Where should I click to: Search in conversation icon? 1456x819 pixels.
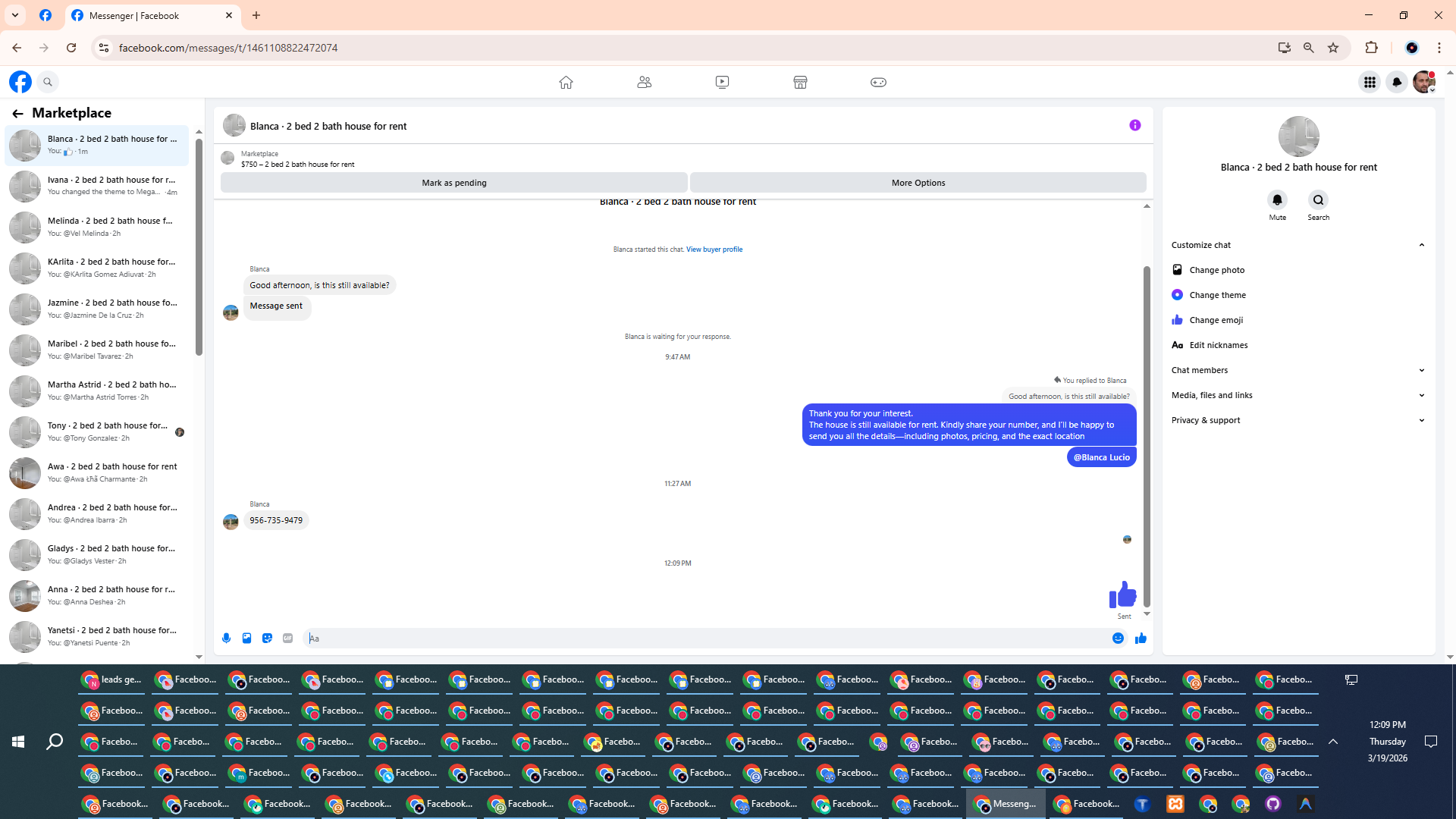coord(1318,200)
